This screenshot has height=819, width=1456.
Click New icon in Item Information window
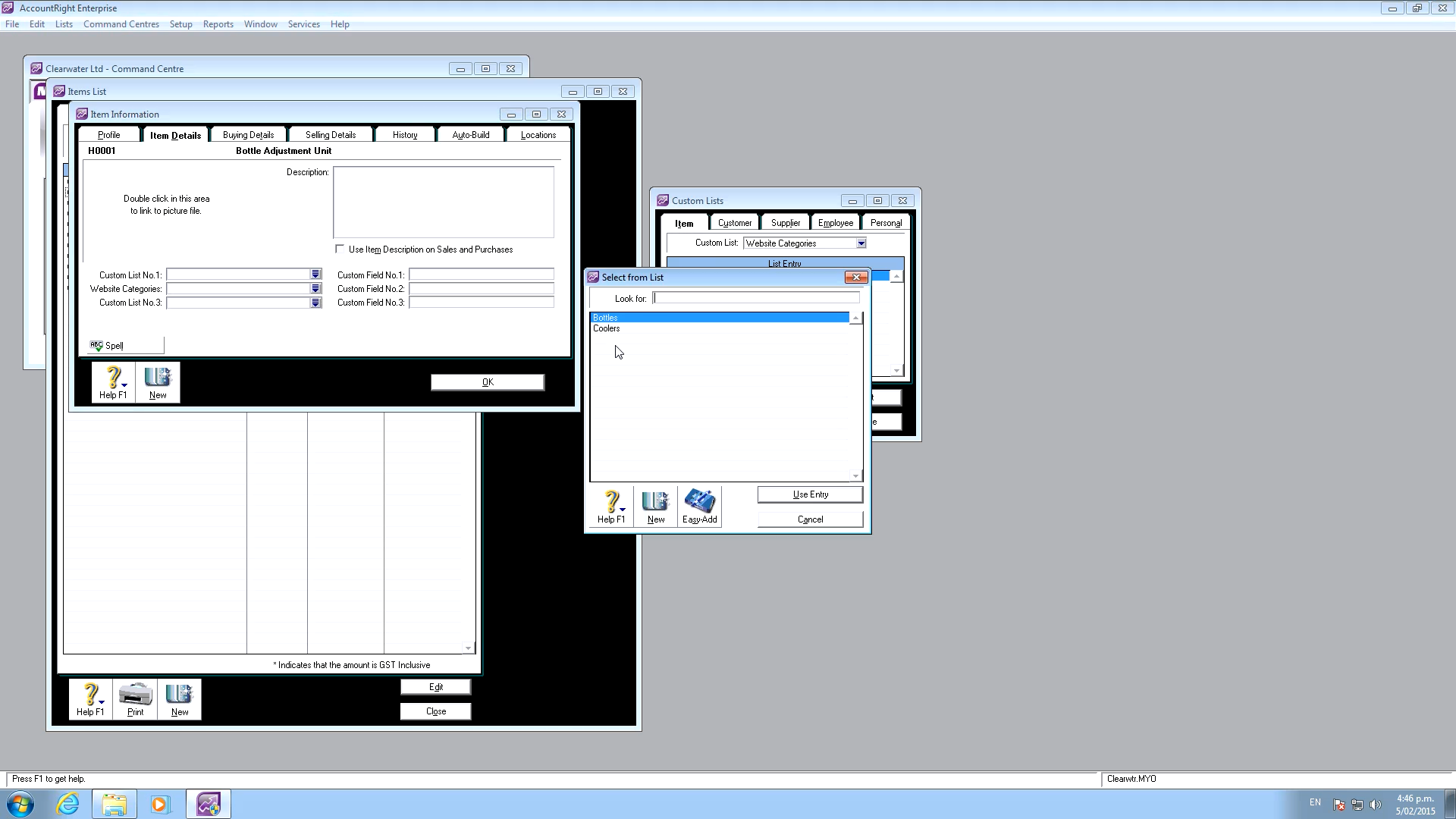coord(158,382)
